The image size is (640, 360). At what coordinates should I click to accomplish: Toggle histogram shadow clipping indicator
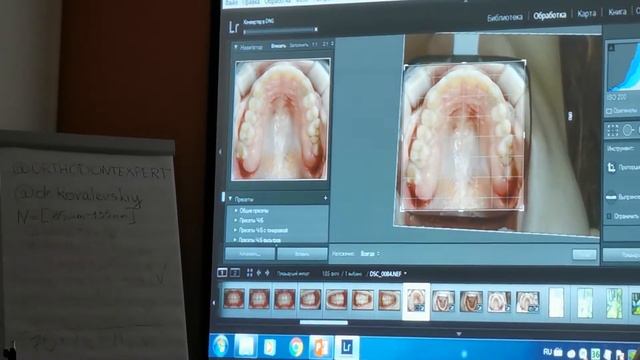pos(611,48)
